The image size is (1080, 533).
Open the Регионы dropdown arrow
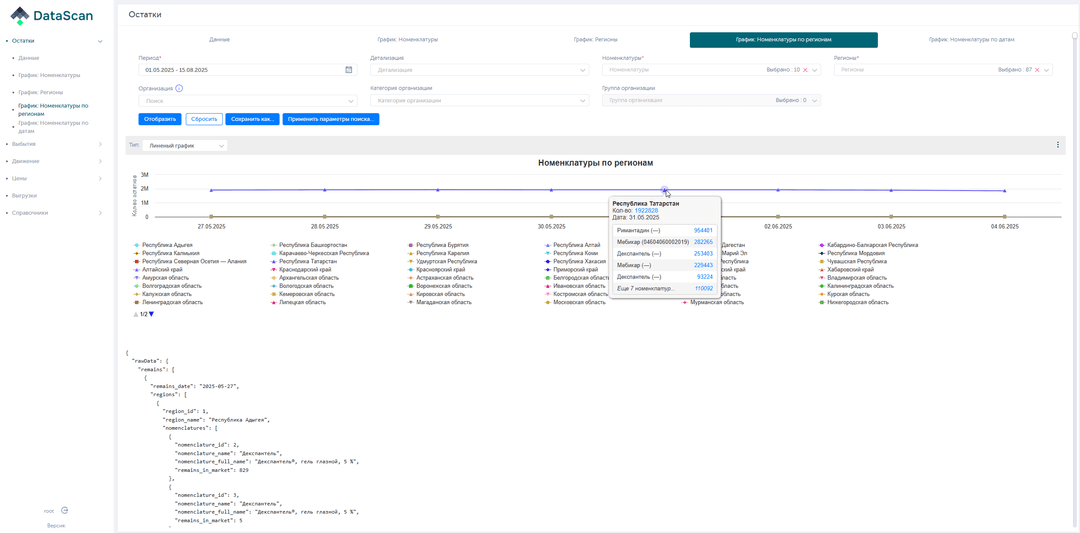click(x=1047, y=70)
